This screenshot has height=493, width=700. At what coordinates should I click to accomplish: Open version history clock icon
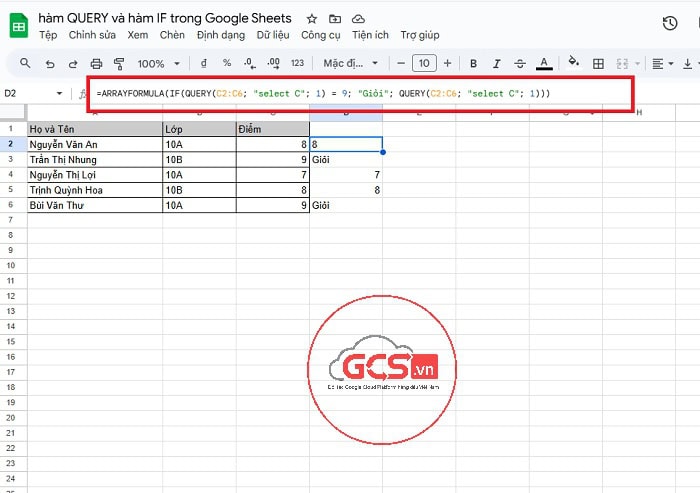tap(670, 24)
